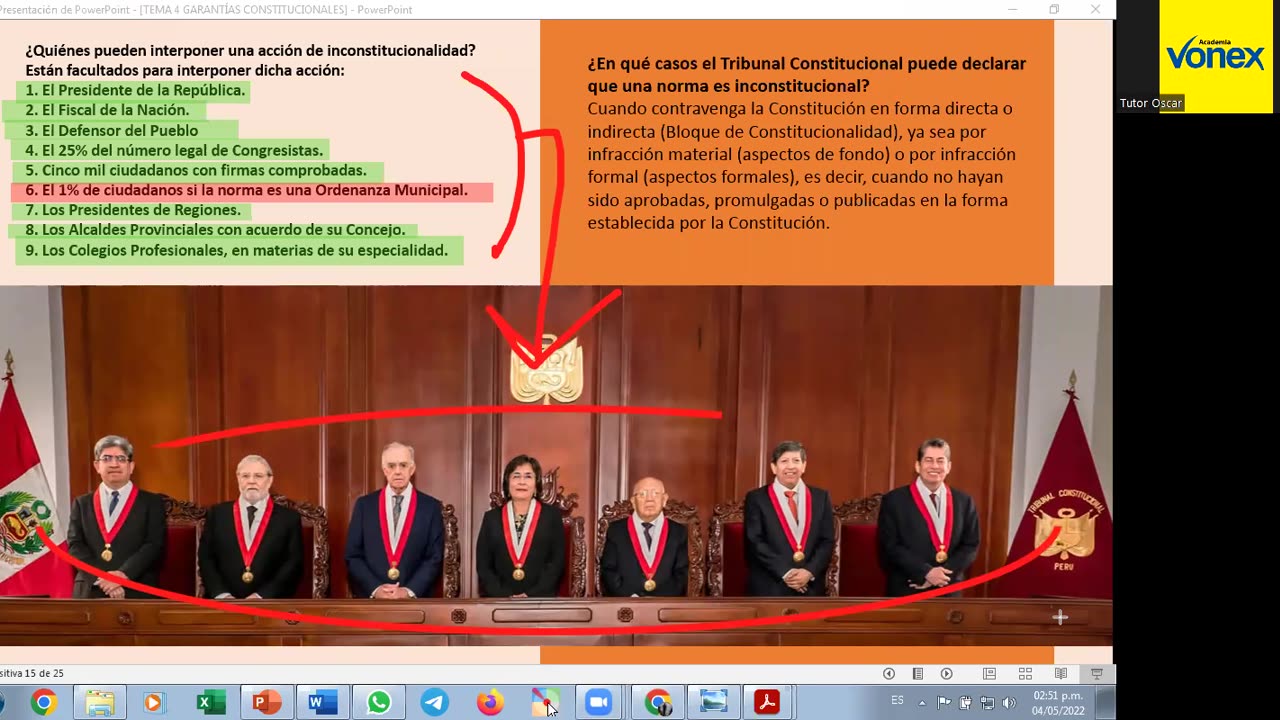The image size is (1280, 720).
Task: Click the Show Desktop strip
Action: coord(1106,703)
